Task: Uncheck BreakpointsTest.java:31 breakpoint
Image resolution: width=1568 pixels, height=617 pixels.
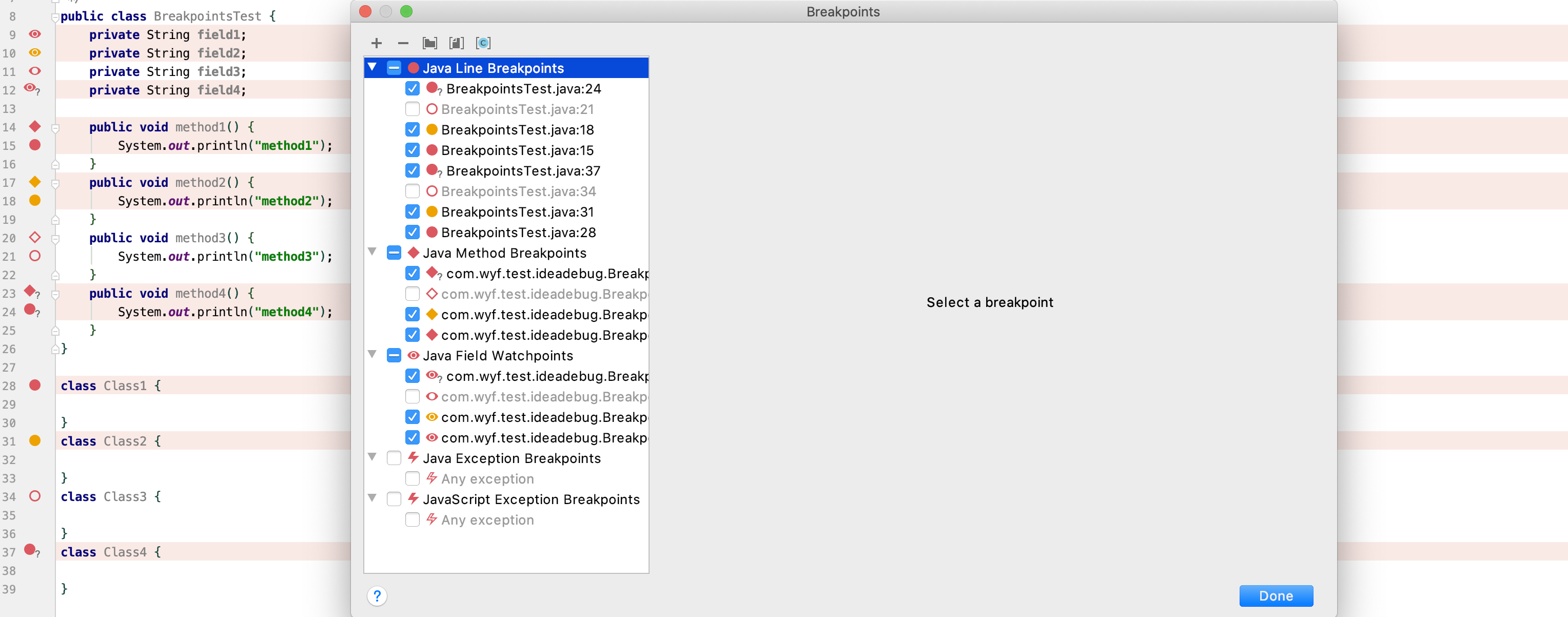Action: tap(412, 211)
